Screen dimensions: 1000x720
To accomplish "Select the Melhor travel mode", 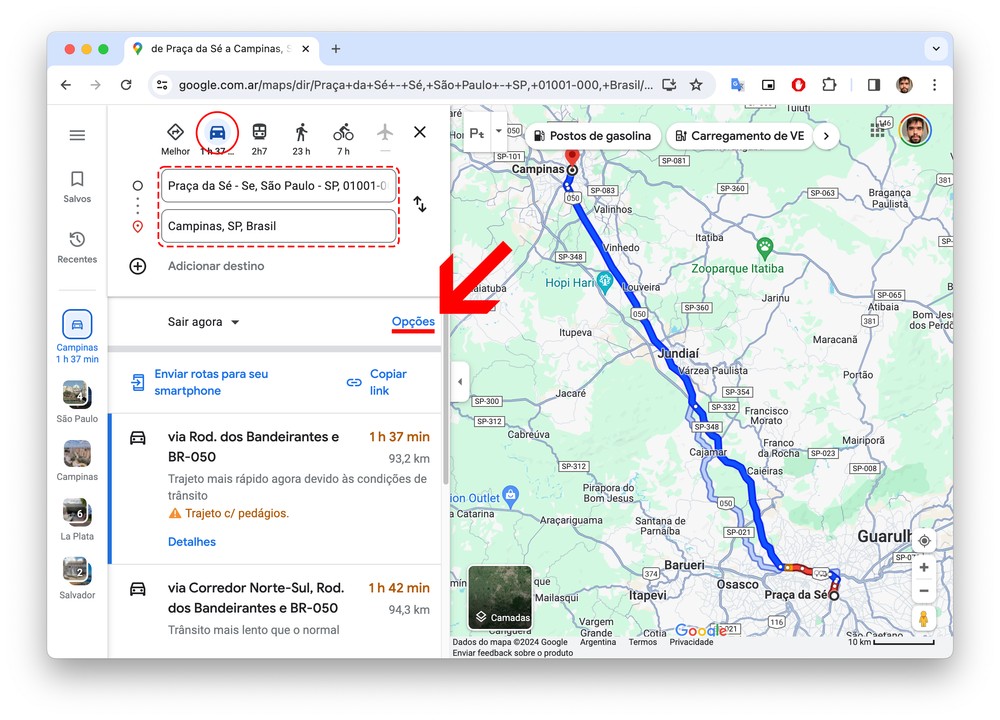I will pyautogui.click(x=175, y=139).
